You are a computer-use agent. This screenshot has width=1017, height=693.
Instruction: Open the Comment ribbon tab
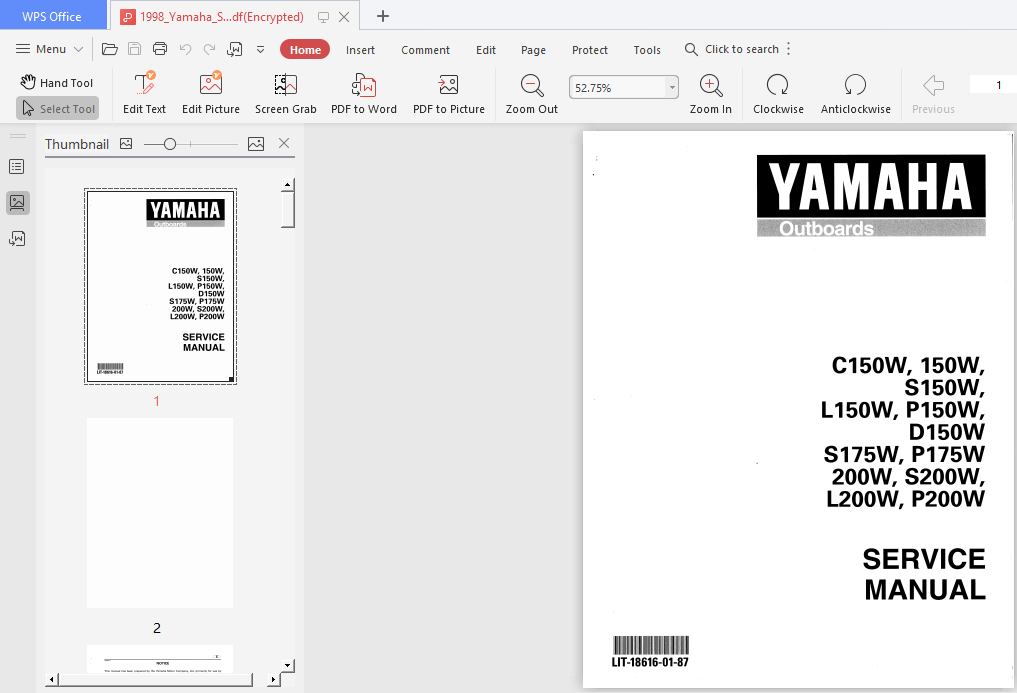click(425, 50)
